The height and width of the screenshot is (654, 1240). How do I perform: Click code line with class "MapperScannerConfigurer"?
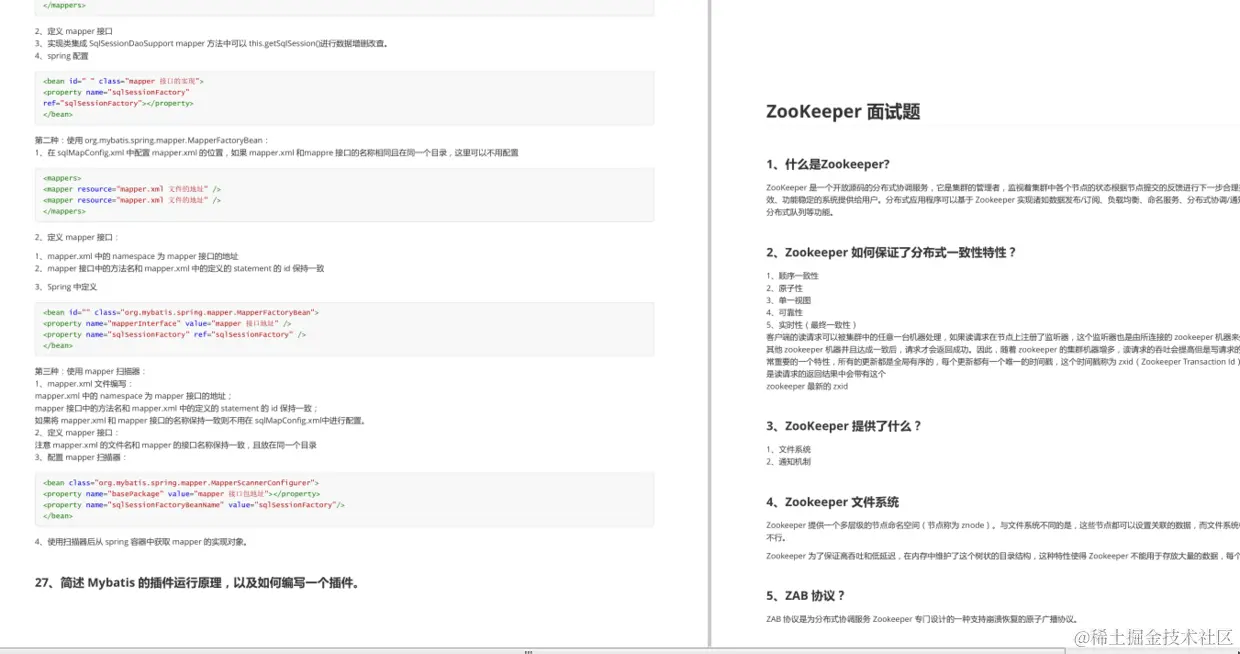coord(181,482)
